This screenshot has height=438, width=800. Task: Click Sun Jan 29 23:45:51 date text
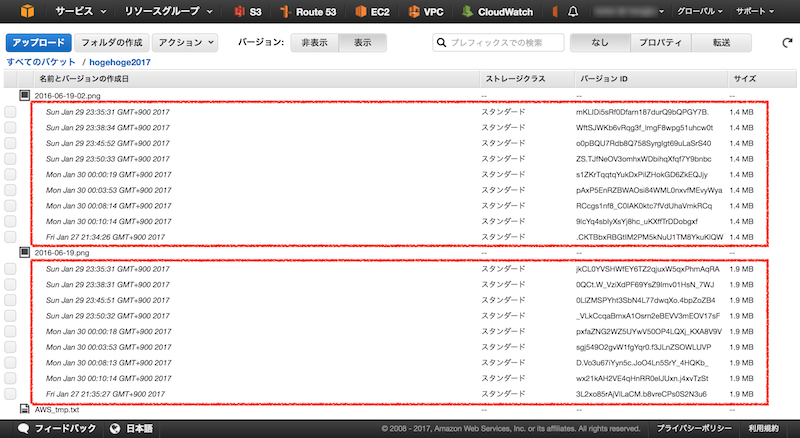tap(108, 300)
